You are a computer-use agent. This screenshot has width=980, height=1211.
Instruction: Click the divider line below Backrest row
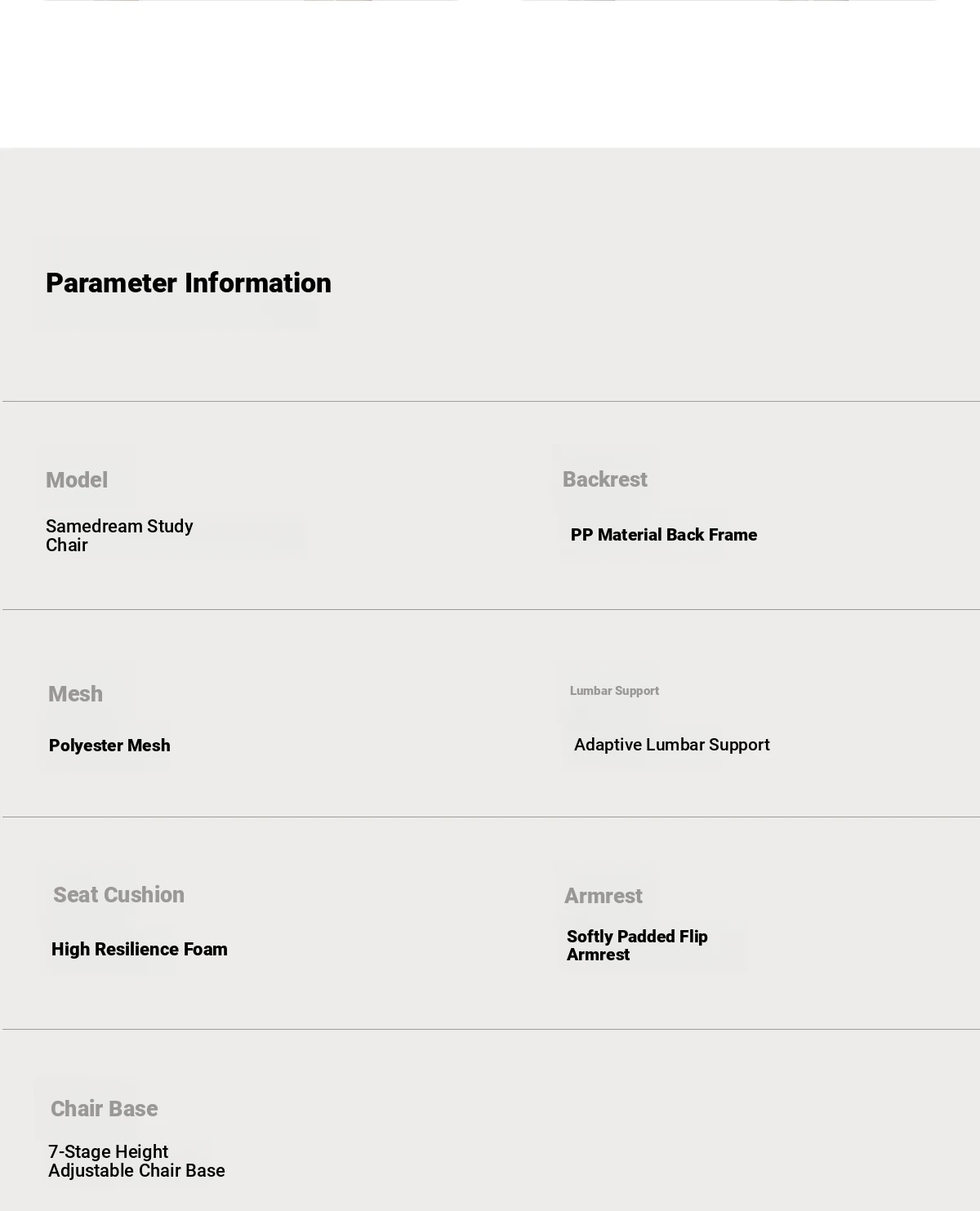(x=491, y=609)
